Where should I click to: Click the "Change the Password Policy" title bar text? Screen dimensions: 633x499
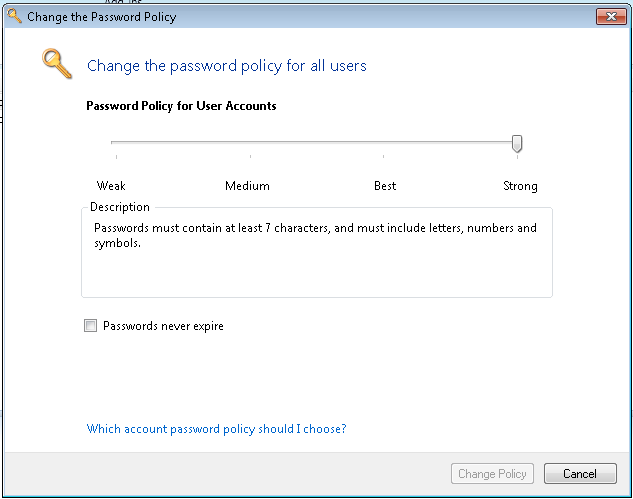103,17
